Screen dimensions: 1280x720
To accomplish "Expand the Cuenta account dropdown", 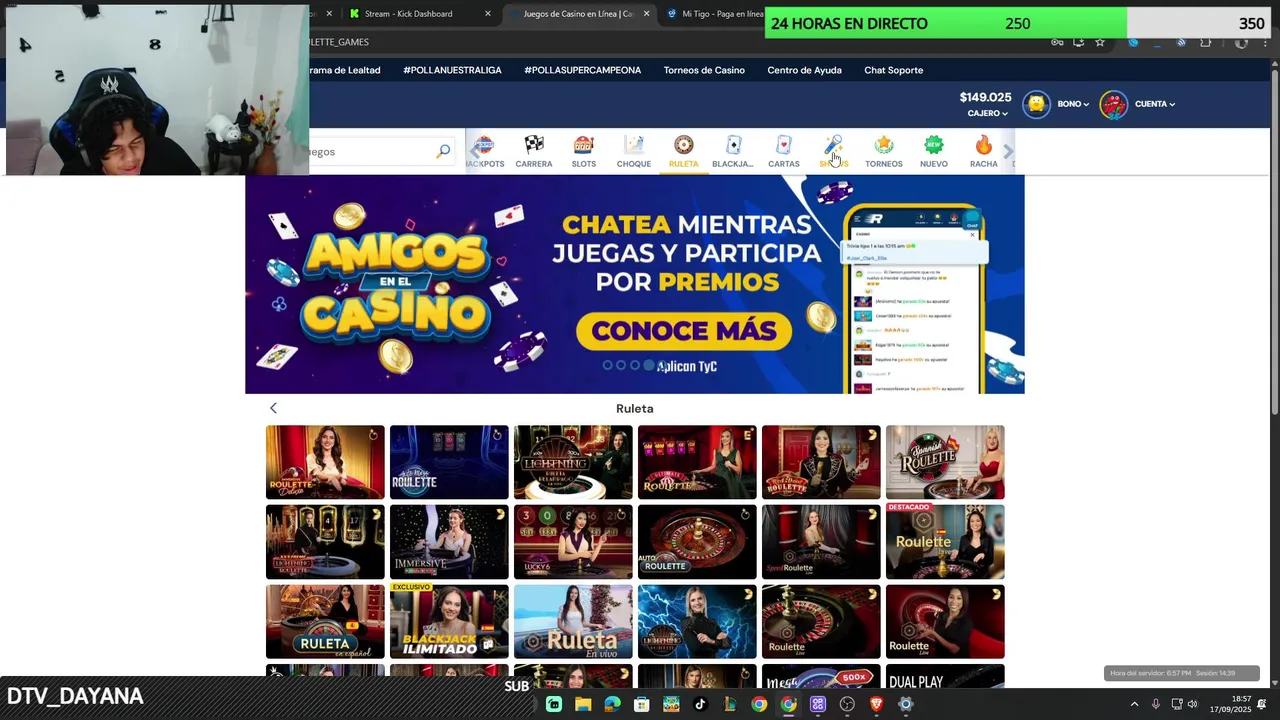I will [x=1155, y=104].
